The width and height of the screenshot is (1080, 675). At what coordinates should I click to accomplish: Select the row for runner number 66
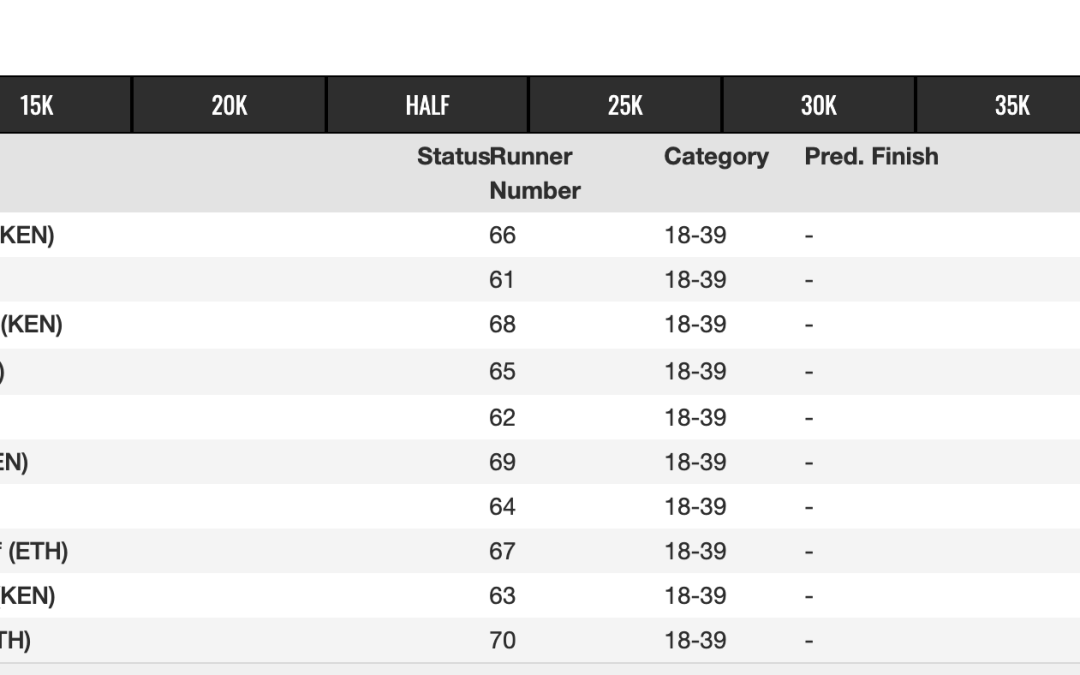(502, 236)
